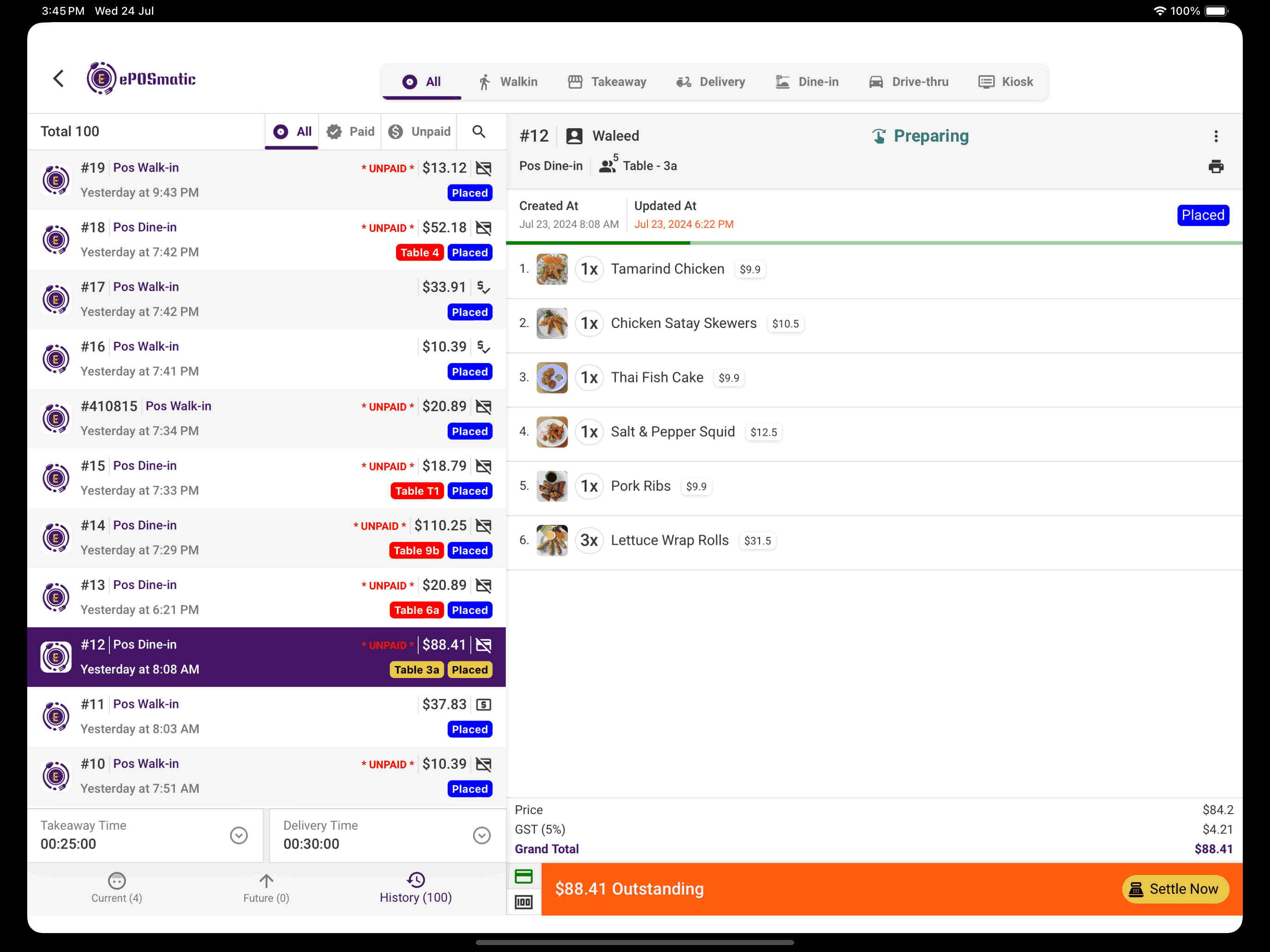The width and height of the screenshot is (1270, 952).
Task: Switch to the Takeaway order tab
Action: (607, 82)
